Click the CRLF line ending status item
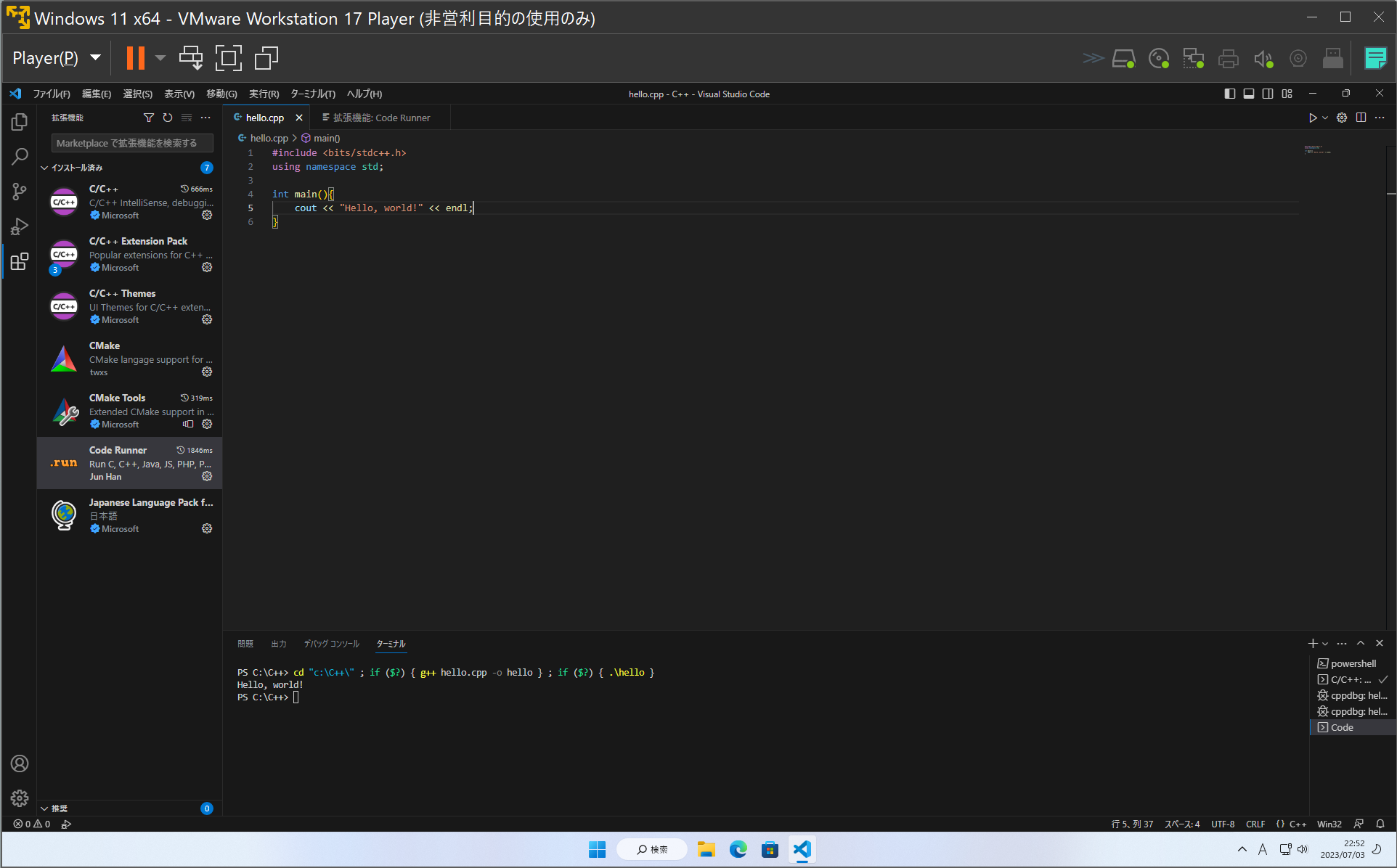This screenshot has height=868, width=1397. click(x=1255, y=824)
